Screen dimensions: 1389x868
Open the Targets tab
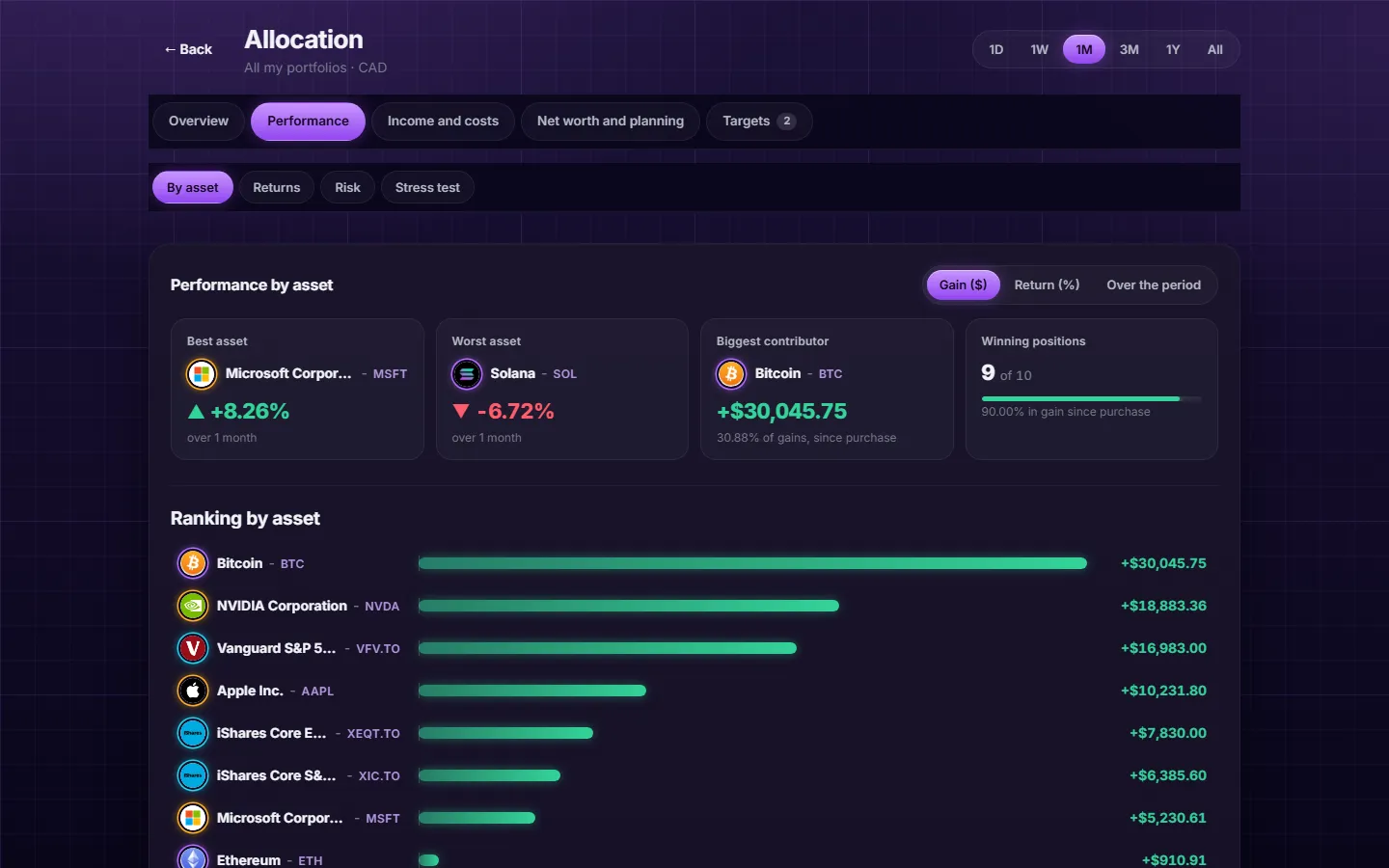pos(759,122)
